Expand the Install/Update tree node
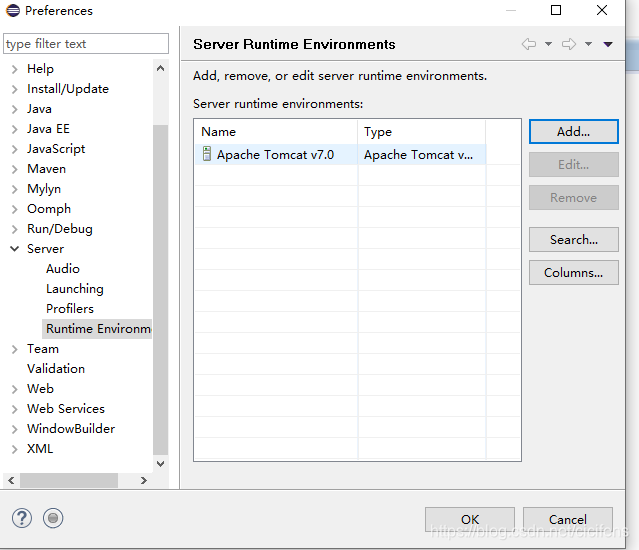Viewport: 639px width, 550px height. point(15,89)
